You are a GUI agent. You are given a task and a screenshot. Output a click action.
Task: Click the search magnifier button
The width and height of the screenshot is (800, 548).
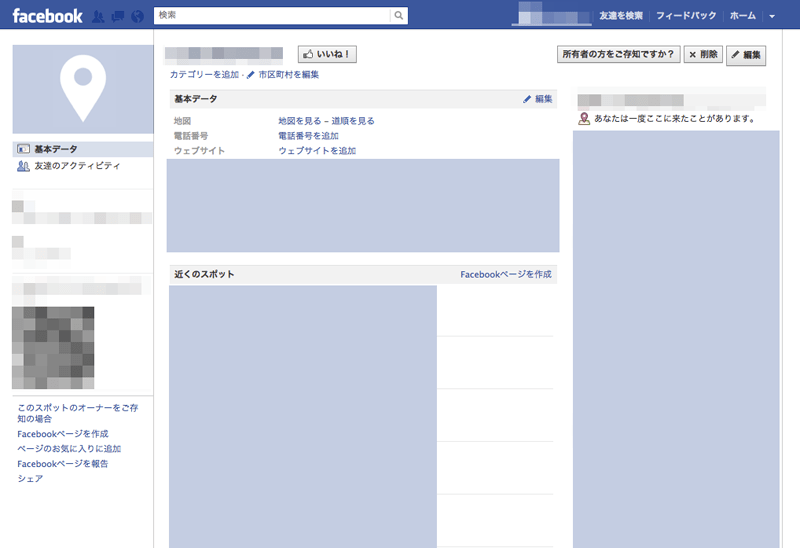click(399, 15)
